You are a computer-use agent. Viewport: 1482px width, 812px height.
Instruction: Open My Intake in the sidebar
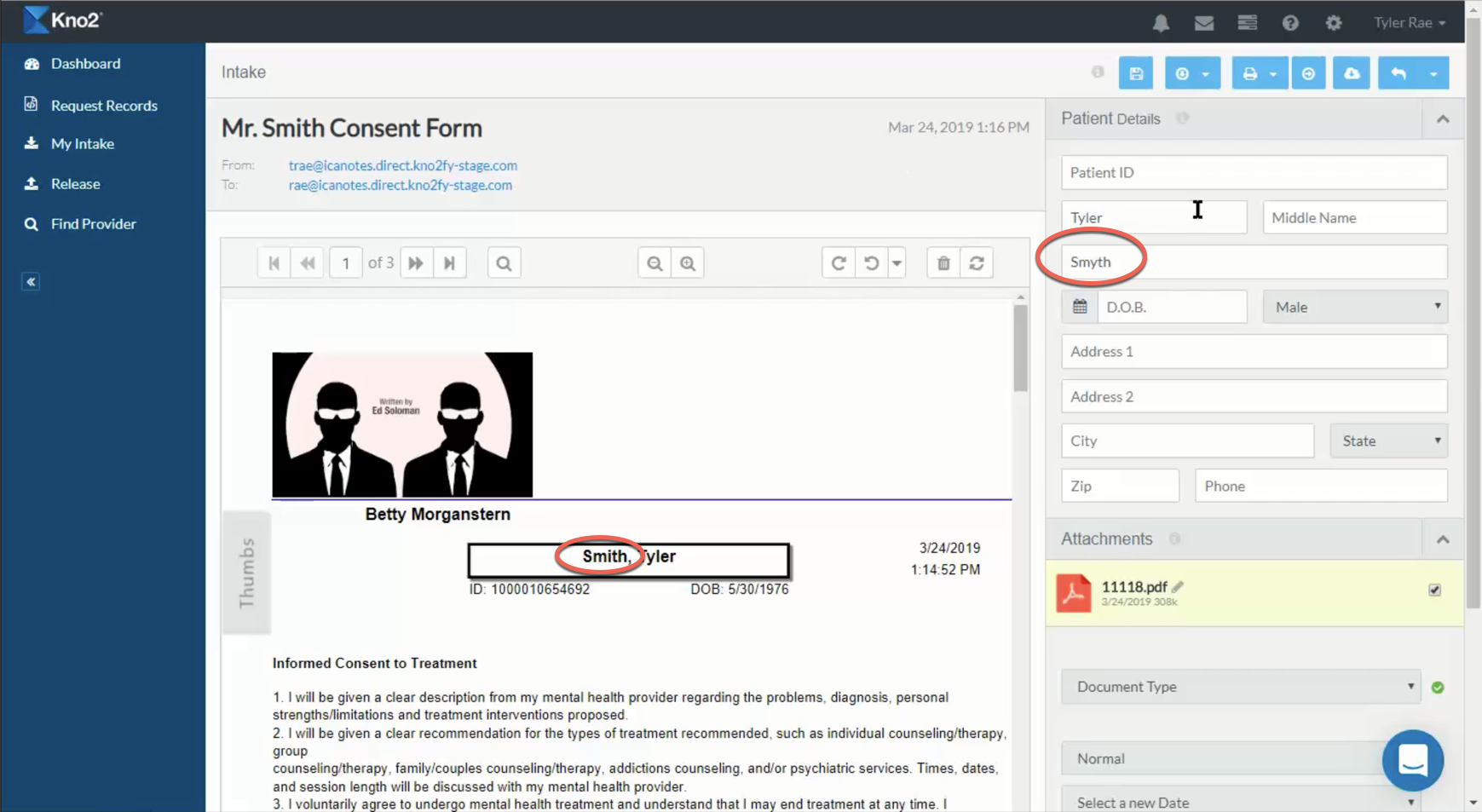click(82, 143)
